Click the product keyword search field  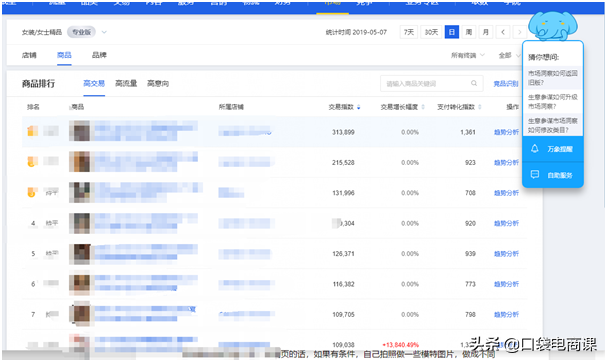click(x=432, y=84)
